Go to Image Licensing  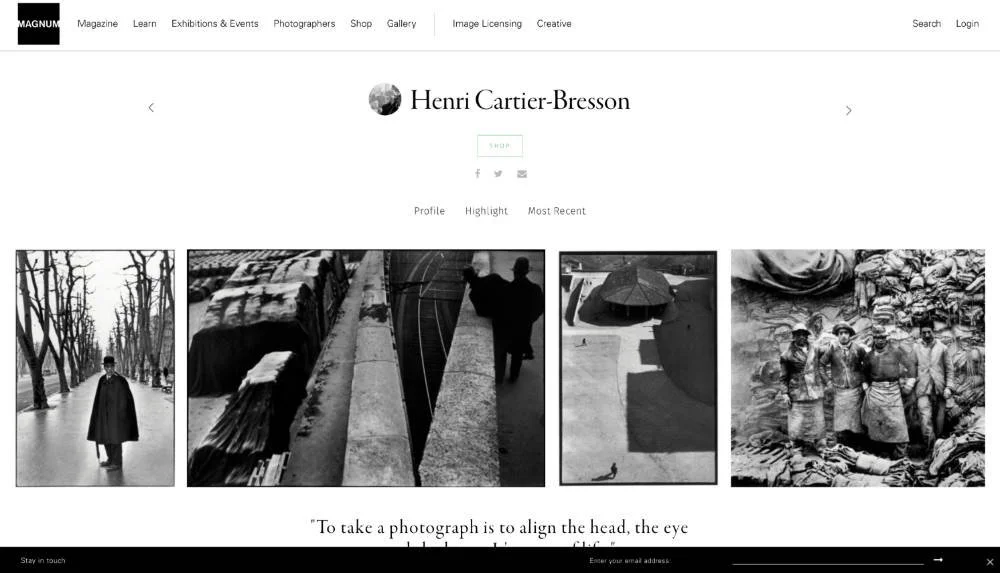point(487,24)
